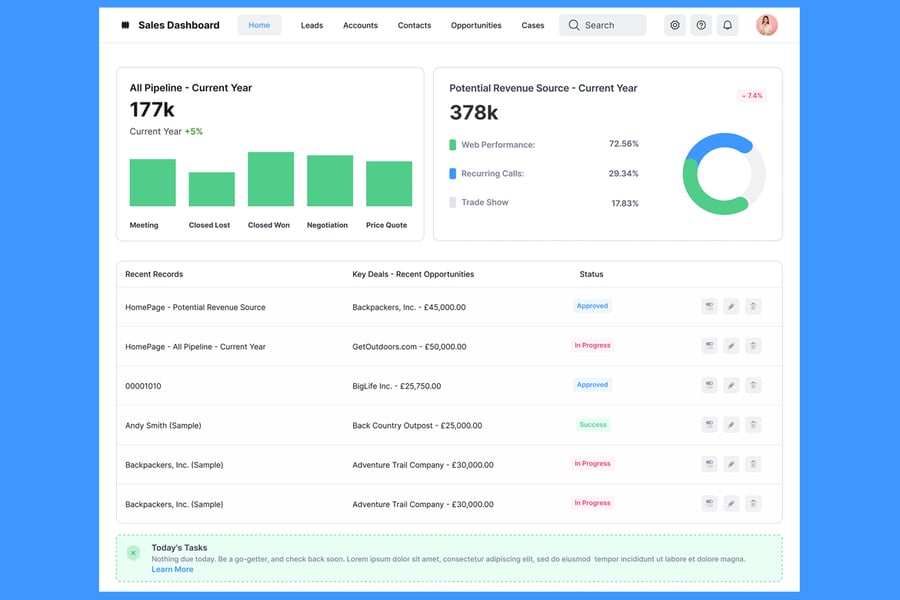Click the help question mark icon

(701, 25)
